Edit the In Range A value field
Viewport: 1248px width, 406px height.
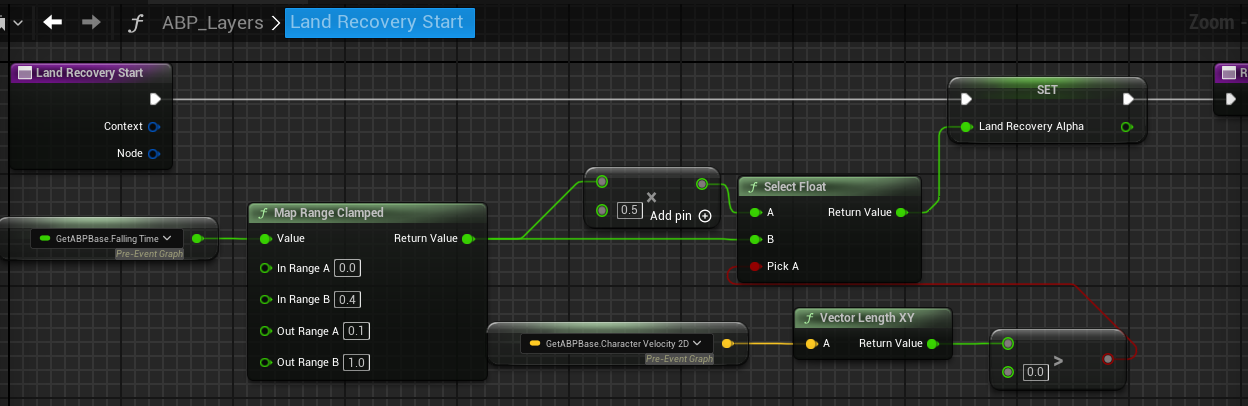click(x=348, y=268)
